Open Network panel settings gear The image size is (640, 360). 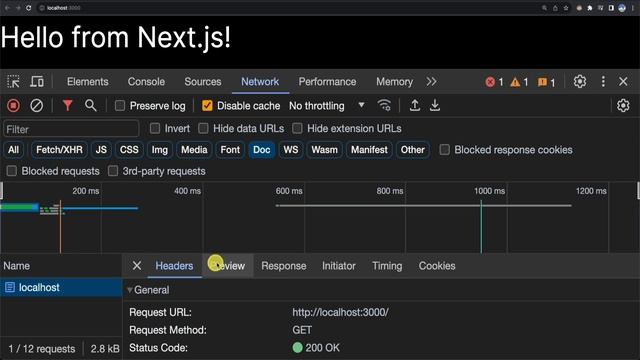pos(623,106)
